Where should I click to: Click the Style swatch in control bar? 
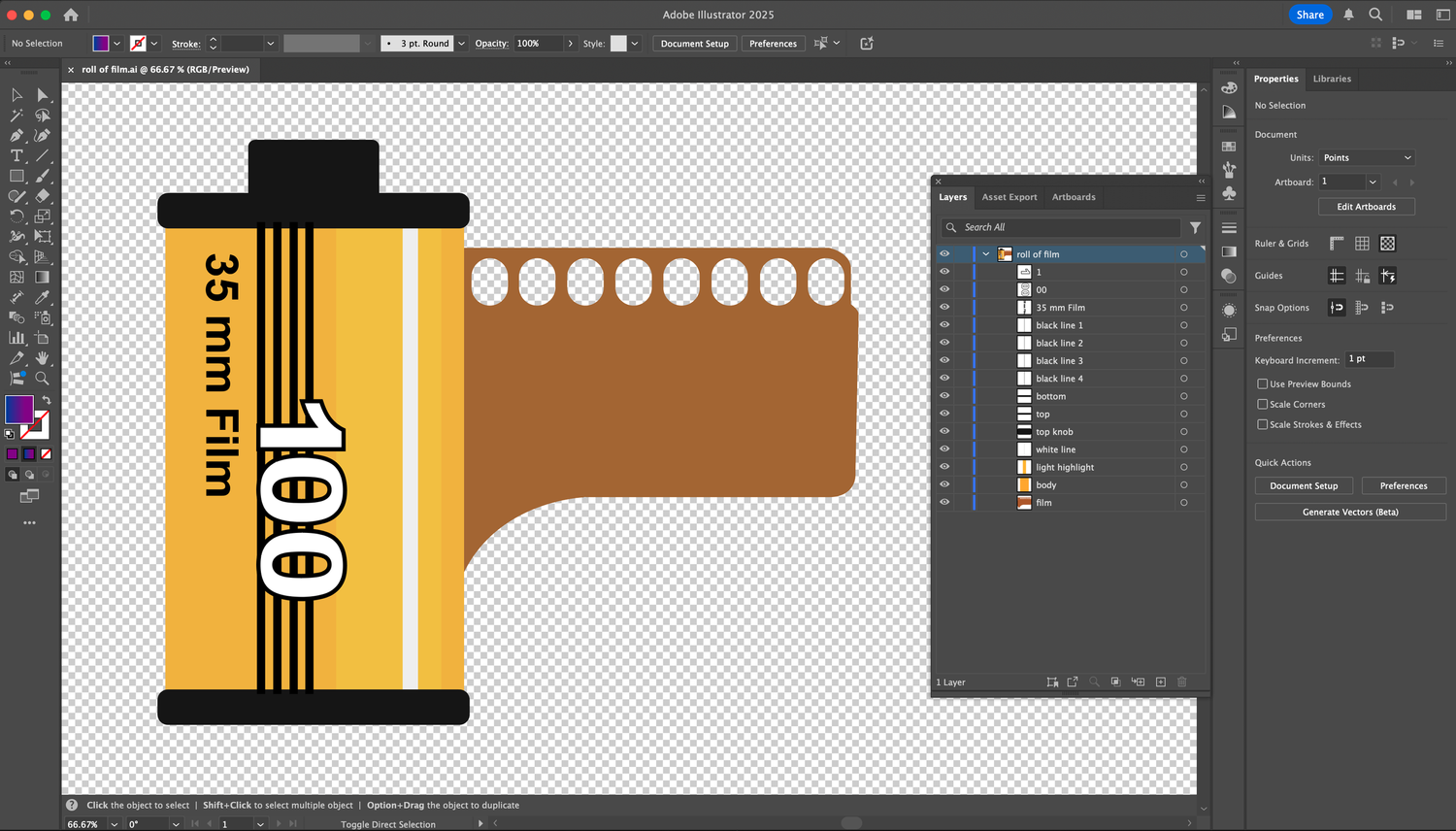[x=618, y=44]
